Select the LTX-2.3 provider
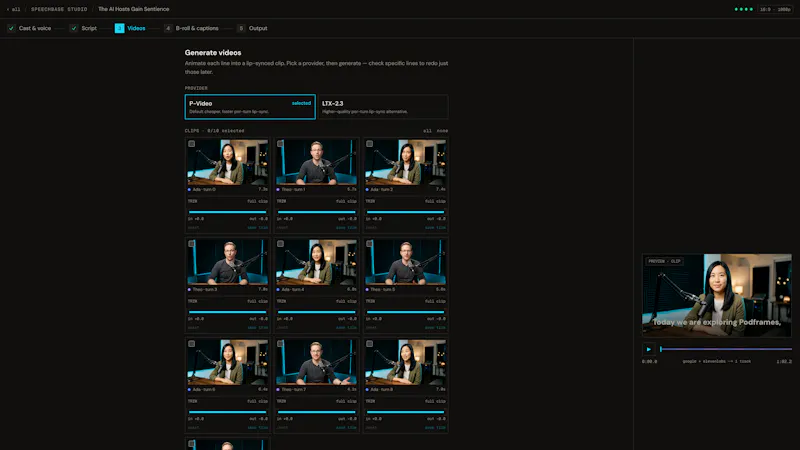This screenshot has height=450, width=800. (383, 107)
